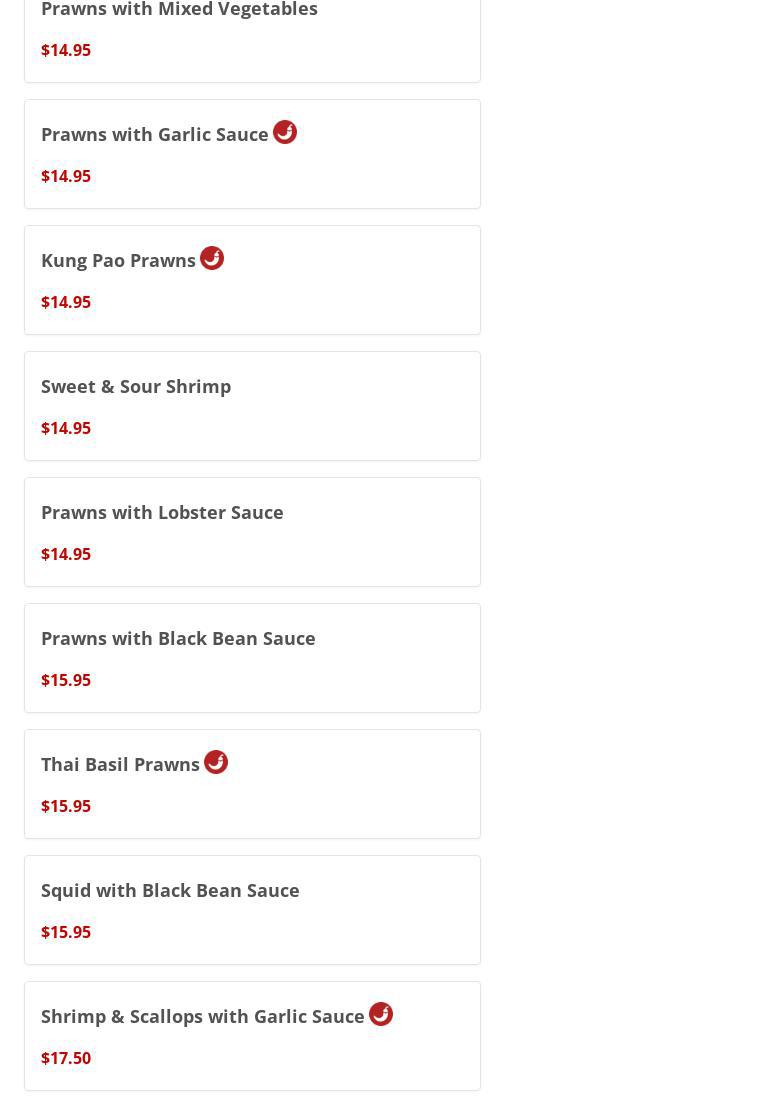This screenshot has height=1100, width=770.
Task: Click the $15.95 price under Thai Basil Prawns
Action: pyautogui.click(x=66, y=806)
